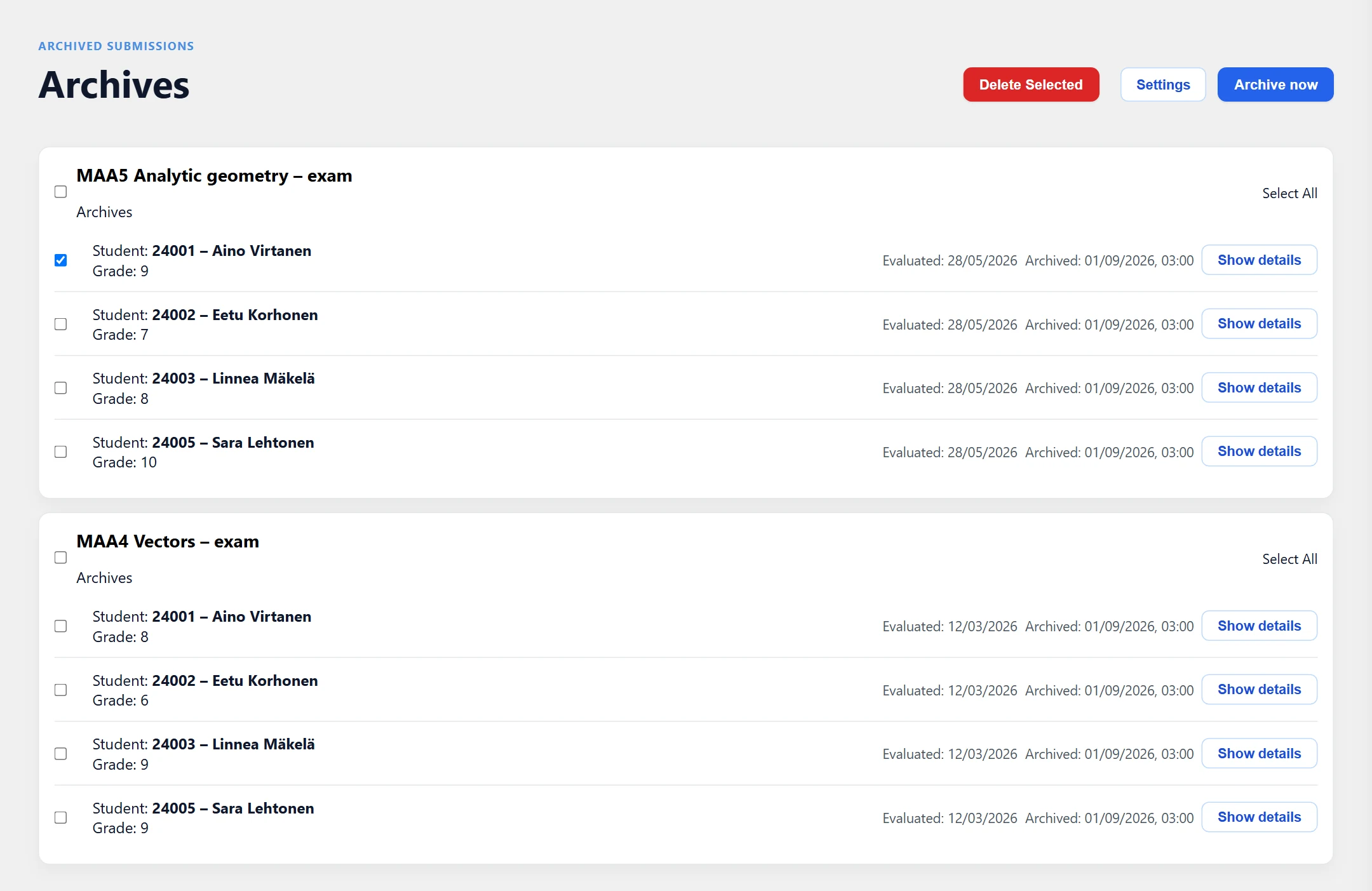This screenshot has height=891, width=1372.
Task: Show details for Eetu Korhonen, Grade 6
Action: 1259,690
